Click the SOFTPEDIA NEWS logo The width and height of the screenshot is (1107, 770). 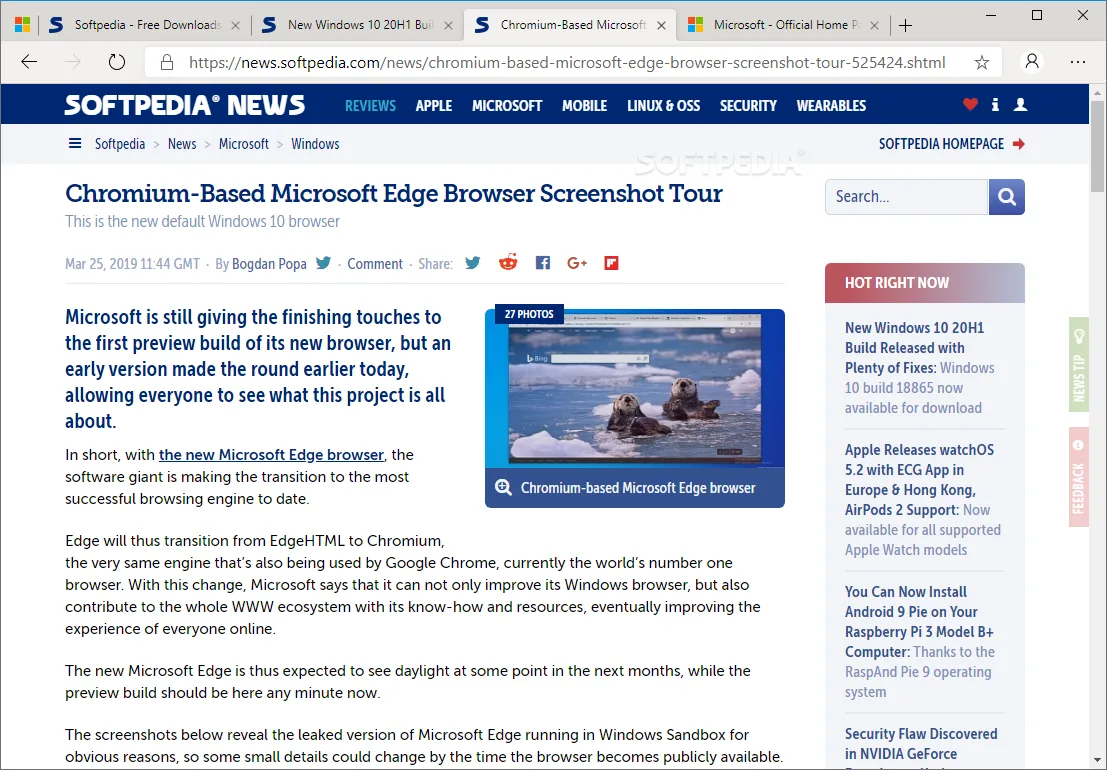coord(185,105)
